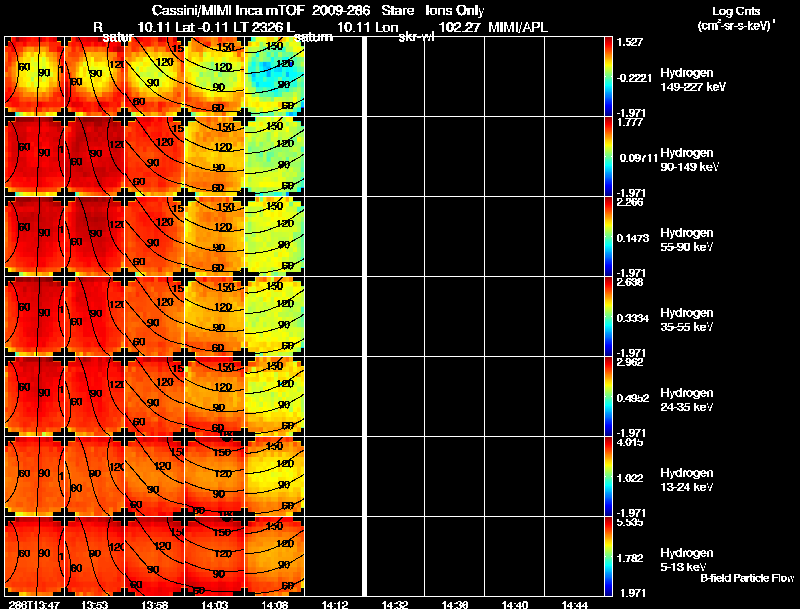Click the empty 149-227 keV panel at 14:36
This screenshot has height=609, width=800.
(455, 77)
